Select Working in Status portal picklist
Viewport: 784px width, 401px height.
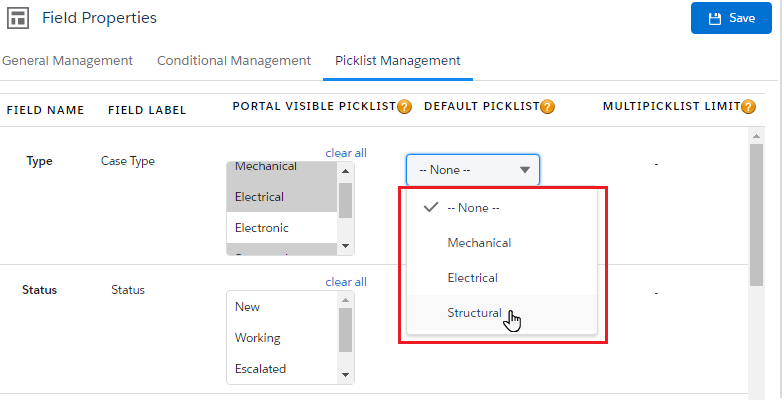258,338
